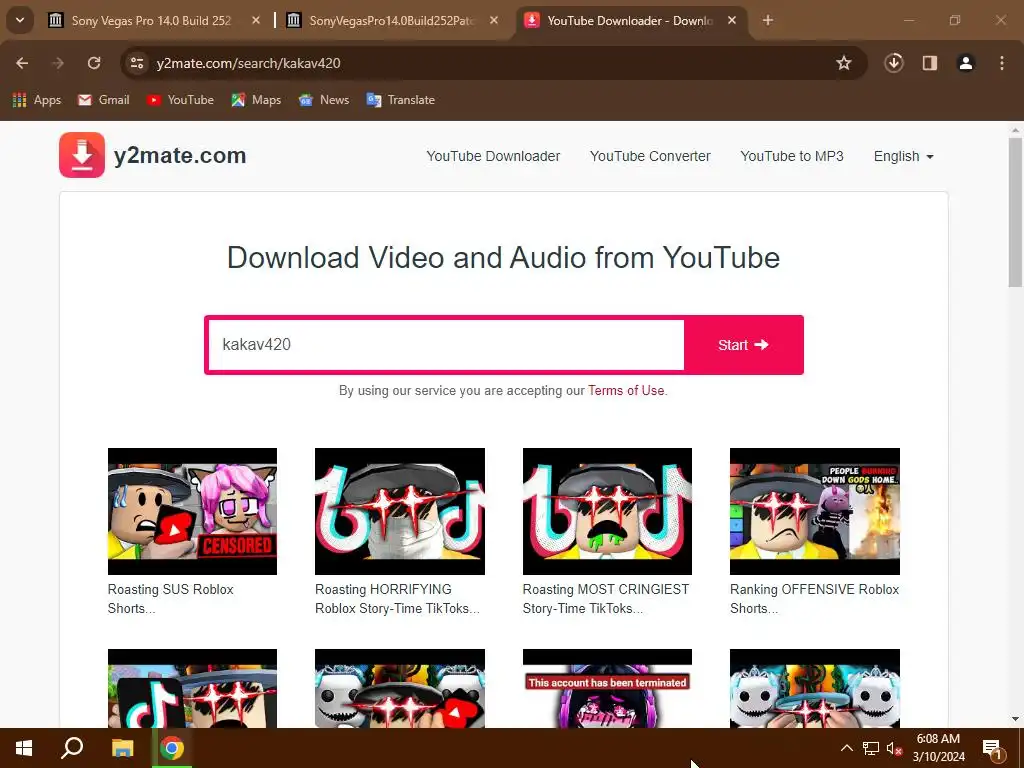Open 'This account has been terminated' thumbnail
Screen dimensions: 1024x768
tap(607, 688)
